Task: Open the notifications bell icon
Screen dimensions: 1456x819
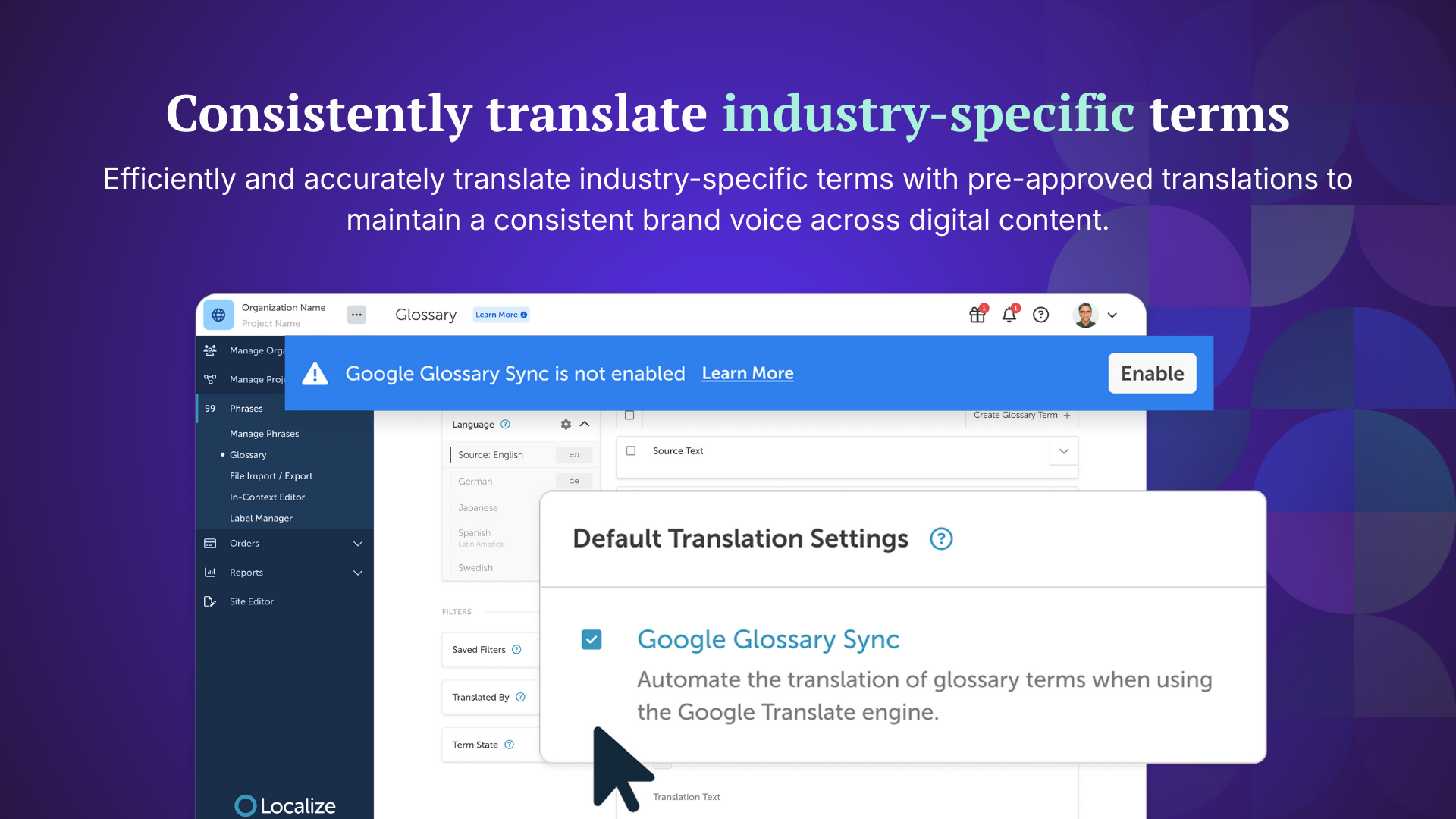Action: pyautogui.click(x=1009, y=315)
